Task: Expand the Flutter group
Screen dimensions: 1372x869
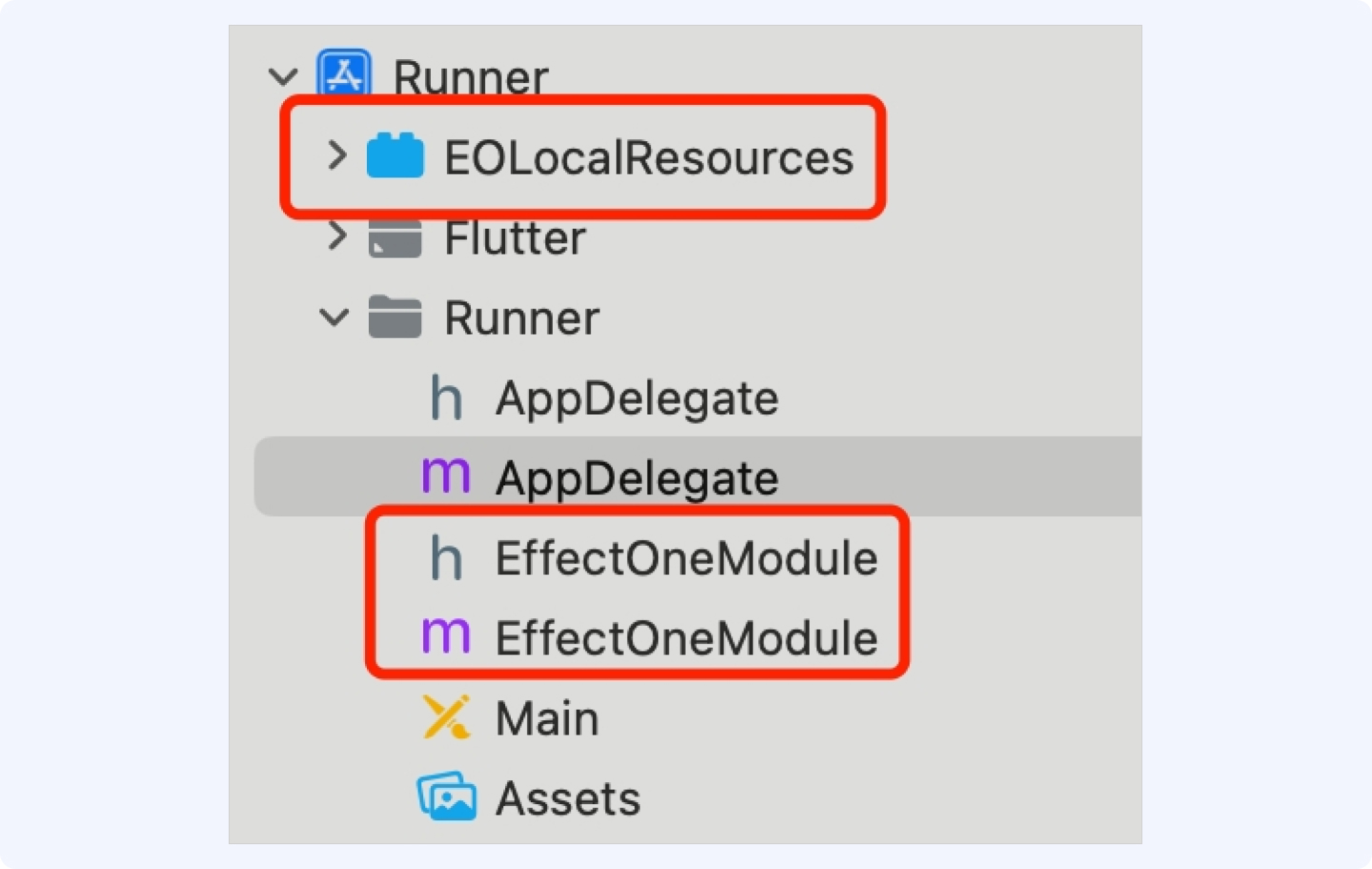Action: pyautogui.click(x=336, y=235)
